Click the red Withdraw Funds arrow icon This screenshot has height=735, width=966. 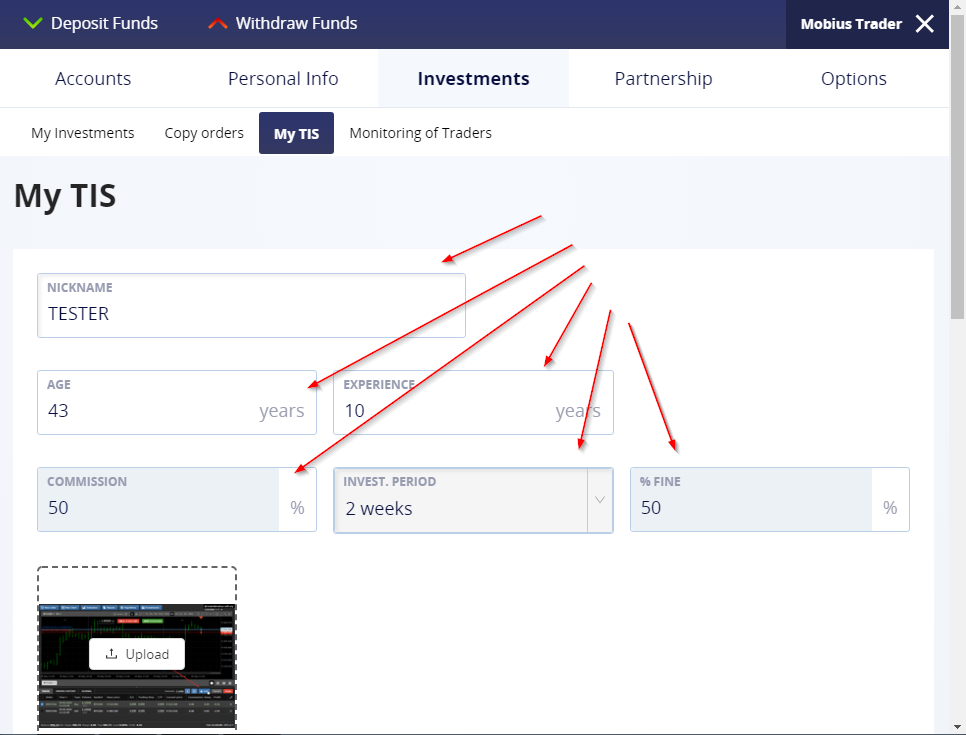click(217, 23)
